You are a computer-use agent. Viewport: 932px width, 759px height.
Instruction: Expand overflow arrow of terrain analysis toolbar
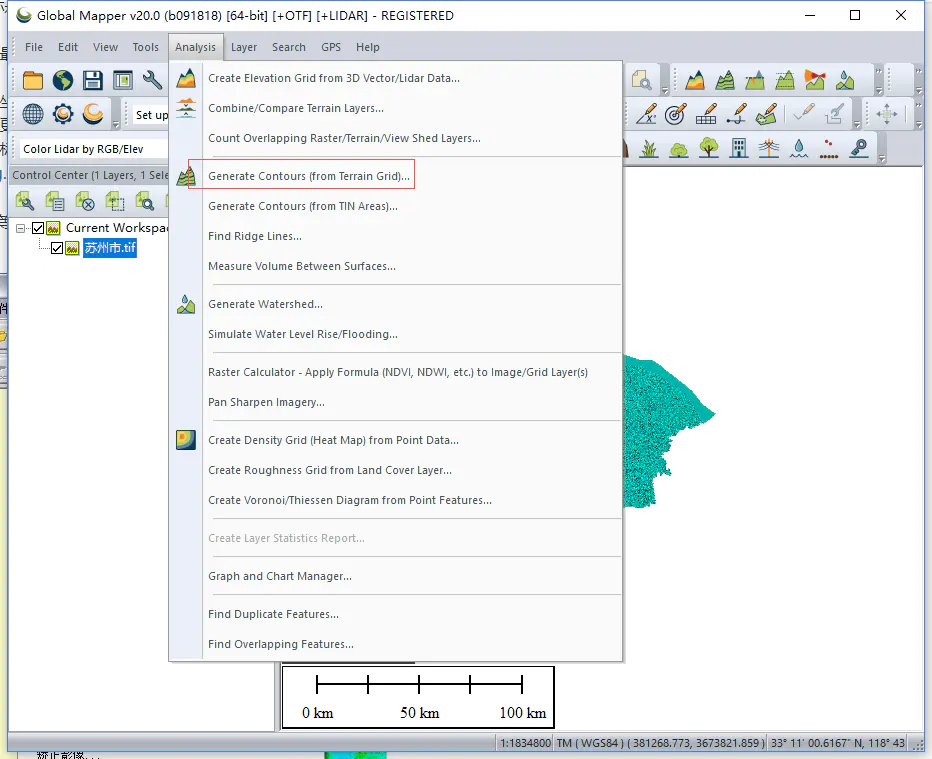(x=879, y=80)
